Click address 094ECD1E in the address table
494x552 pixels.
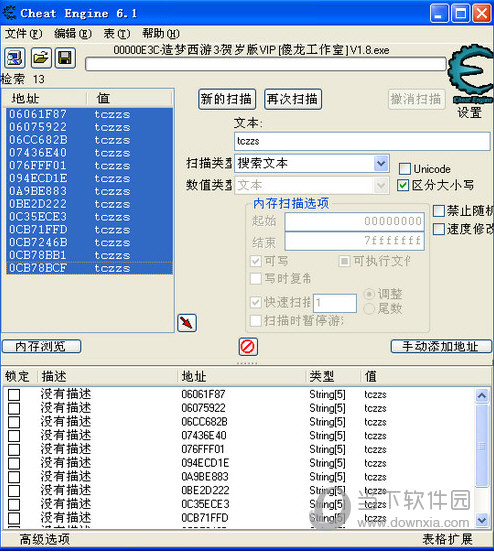tap(205, 463)
